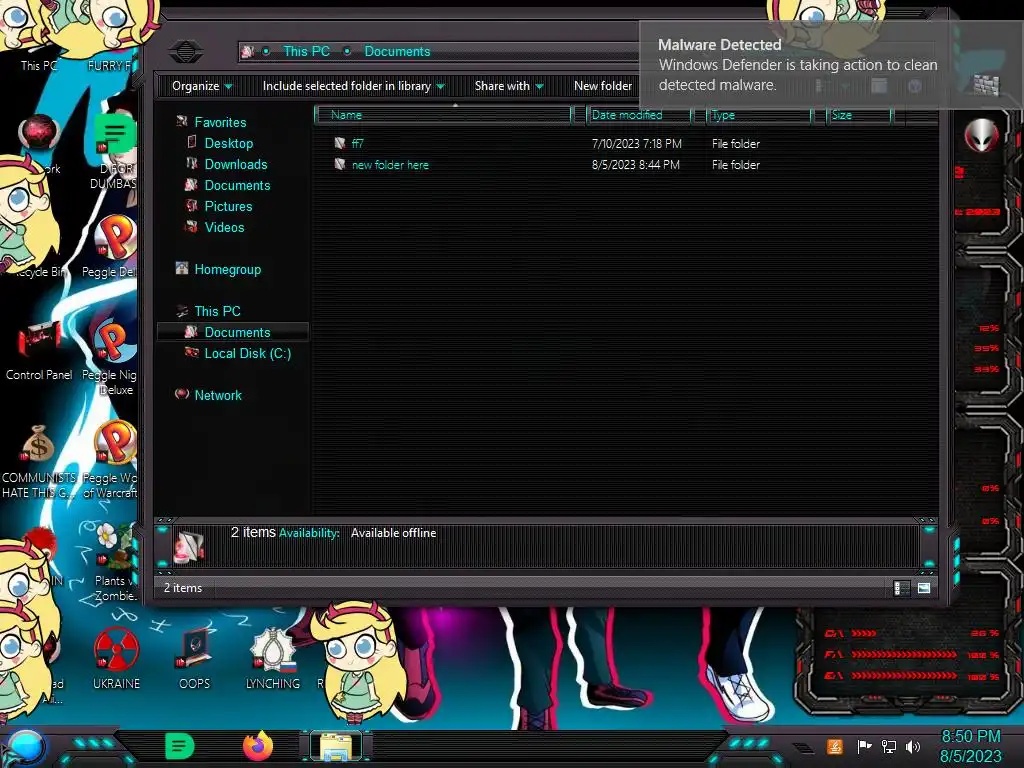Open the money bag desktop icon
Viewport: 1024px width, 768px height.
pyautogui.click(x=38, y=462)
